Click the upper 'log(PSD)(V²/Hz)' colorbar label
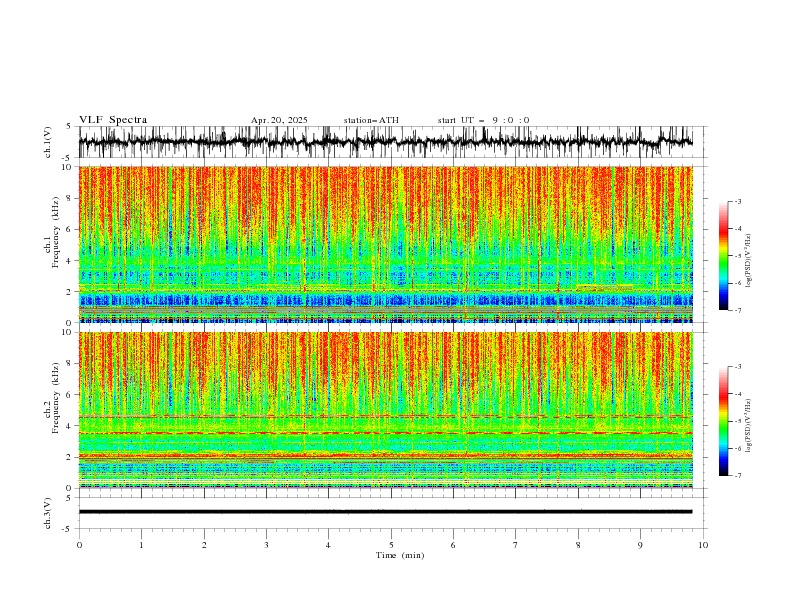792x612 pixels. [749, 261]
